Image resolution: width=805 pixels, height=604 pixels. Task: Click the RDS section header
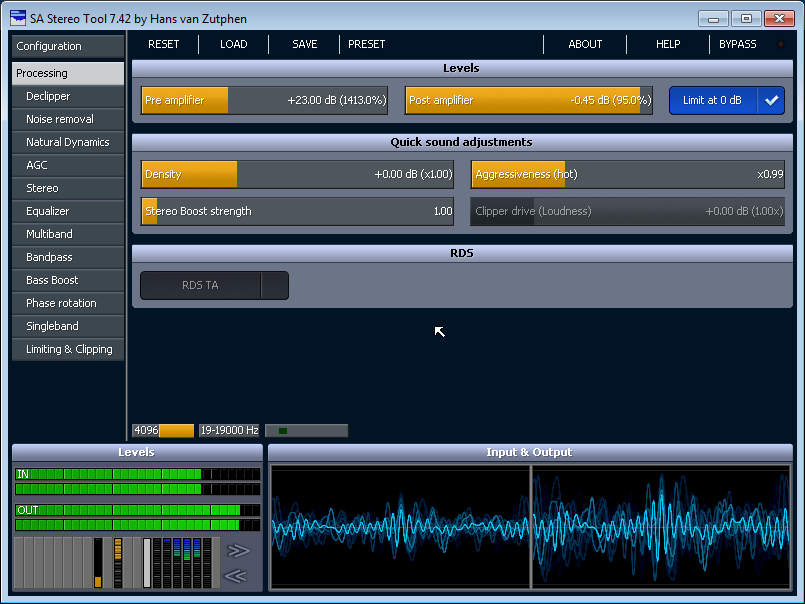pyautogui.click(x=462, y=253)
